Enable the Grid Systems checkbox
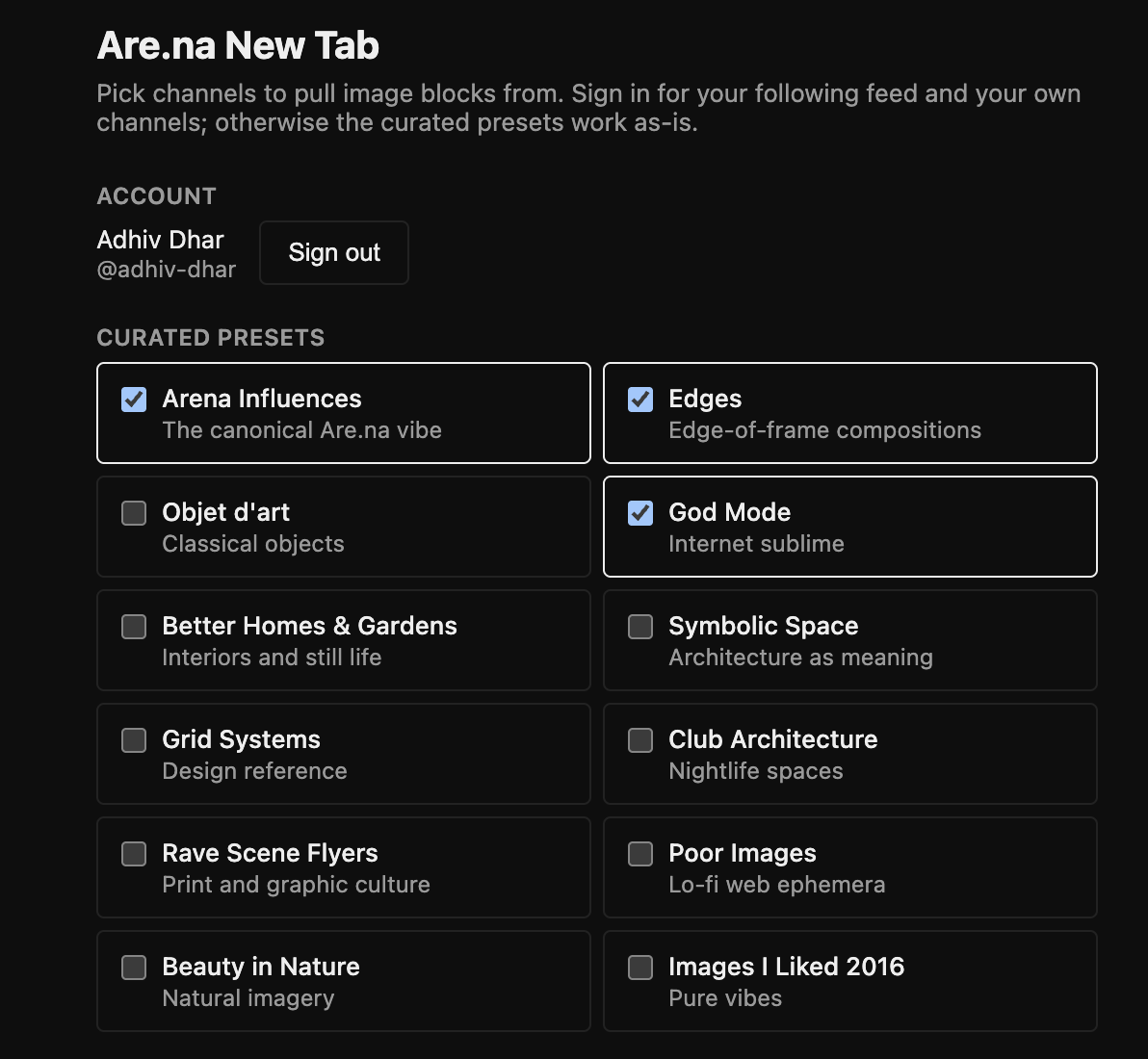The height and width of the screenshot is (1059, 1148). click(134, 740)
